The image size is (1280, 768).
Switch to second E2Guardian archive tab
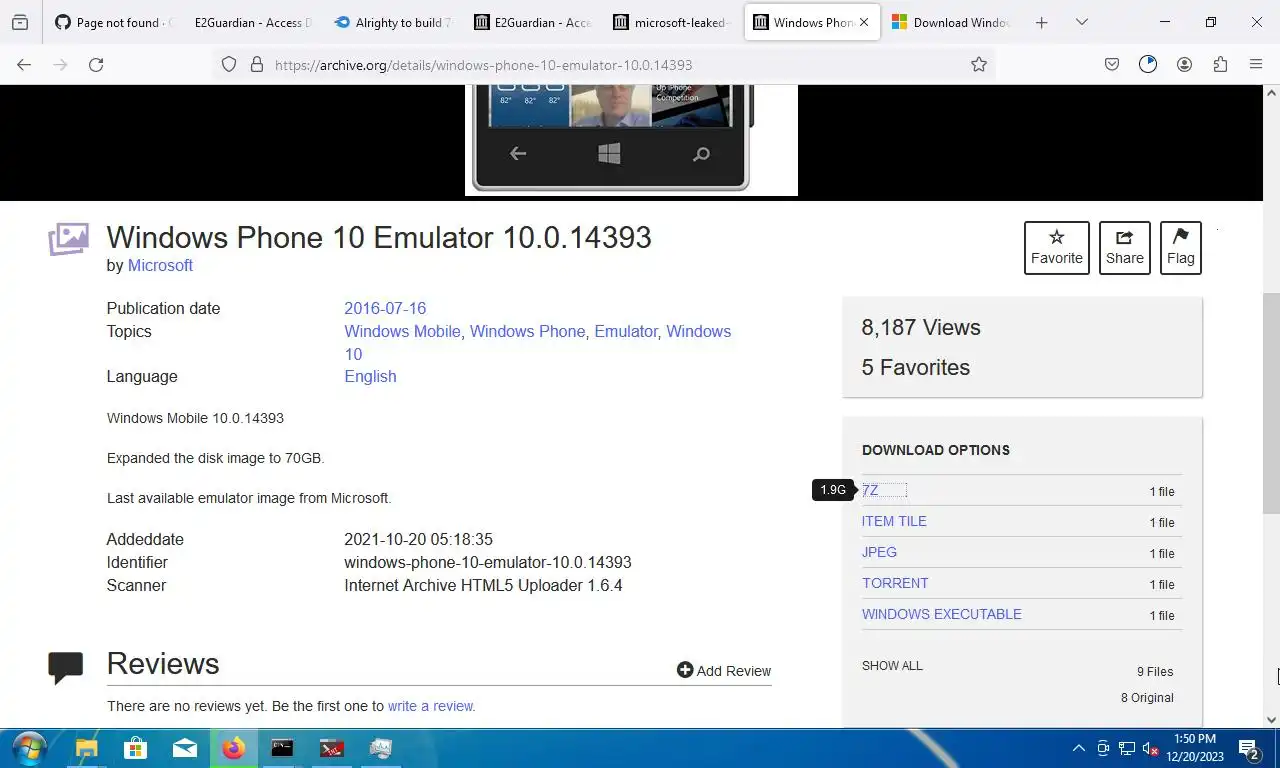533,22
